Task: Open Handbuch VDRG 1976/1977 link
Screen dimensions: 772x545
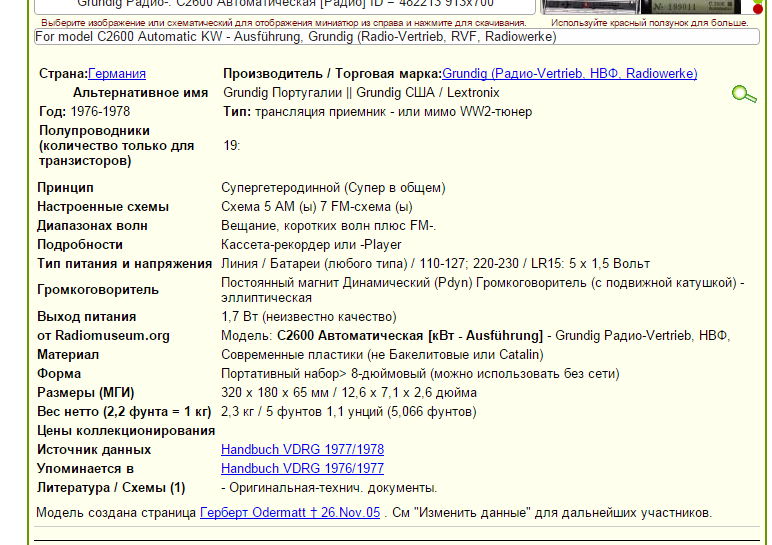Action: click(302, 468)
